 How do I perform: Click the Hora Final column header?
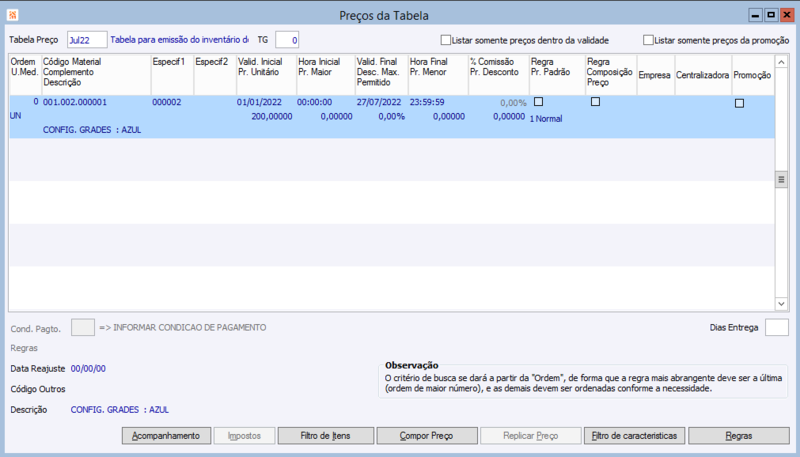[x=438, y=74]
